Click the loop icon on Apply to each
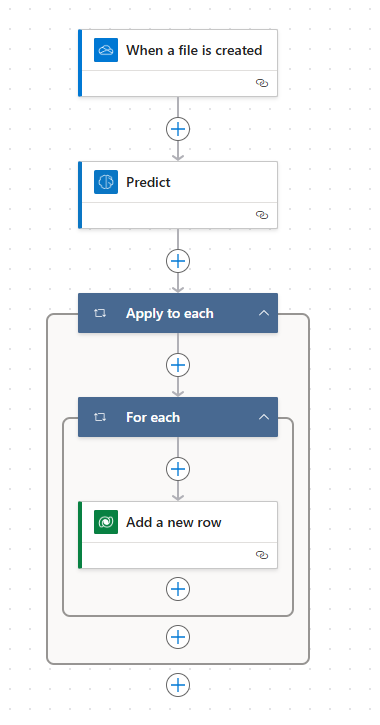The height and width of the screenshot is (725, 380). click(100, 313)
